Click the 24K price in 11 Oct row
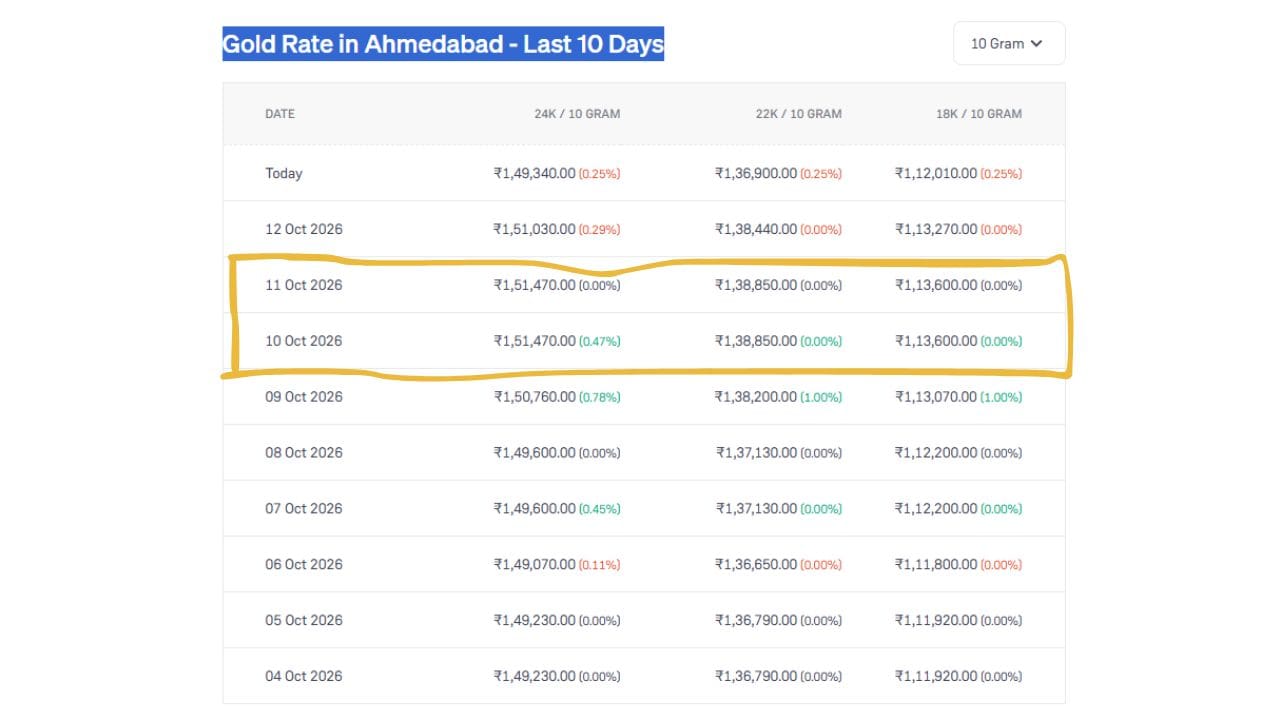The height and width of the screenshot is (720, 1280). [535, 285]
